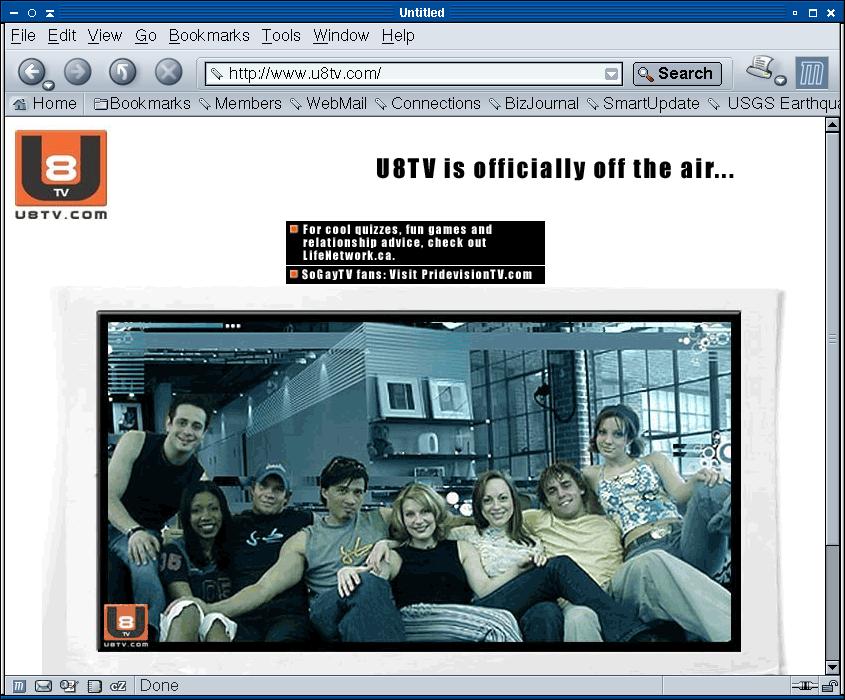Open the Bookmarks folder on the personal toolbar
This screenshot has width=845, height=700.
tap(142, 103)
